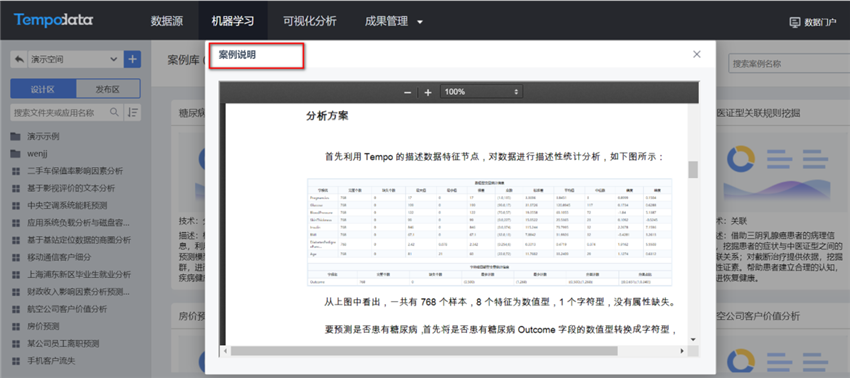Screen dimensions: 850x378
Task: Focus the 搜索文件夹或应用名称 search field
Action: (60, 113)
